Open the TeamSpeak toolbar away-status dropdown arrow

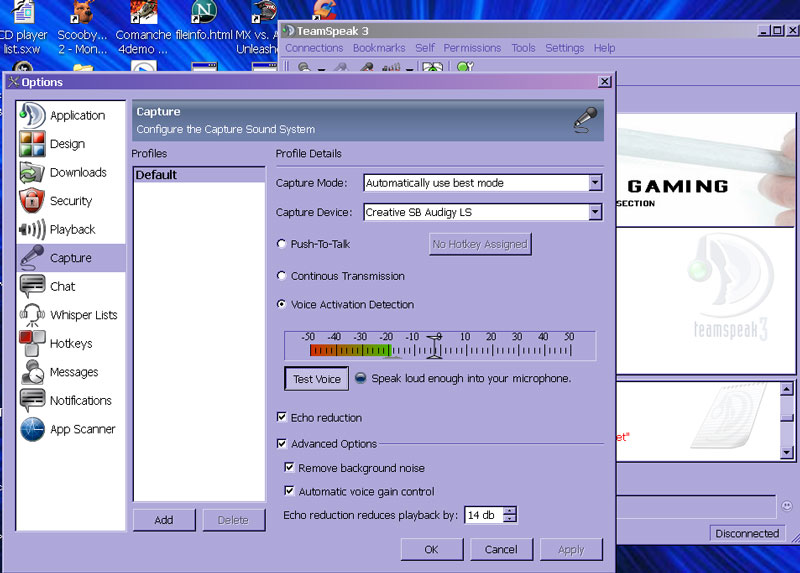click(321, 68)
